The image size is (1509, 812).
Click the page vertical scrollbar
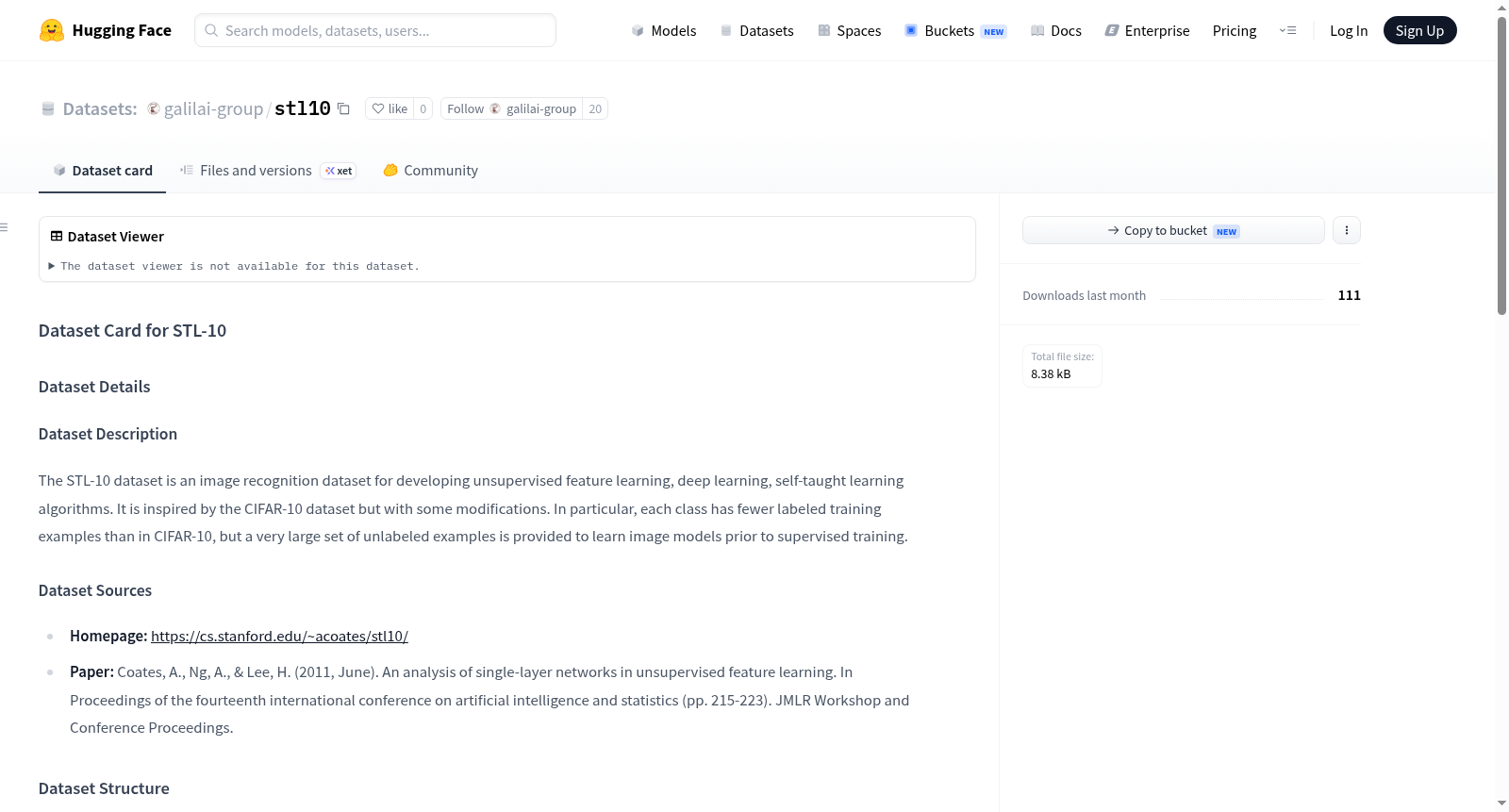pyautogui.click(x=1501, y=165)
